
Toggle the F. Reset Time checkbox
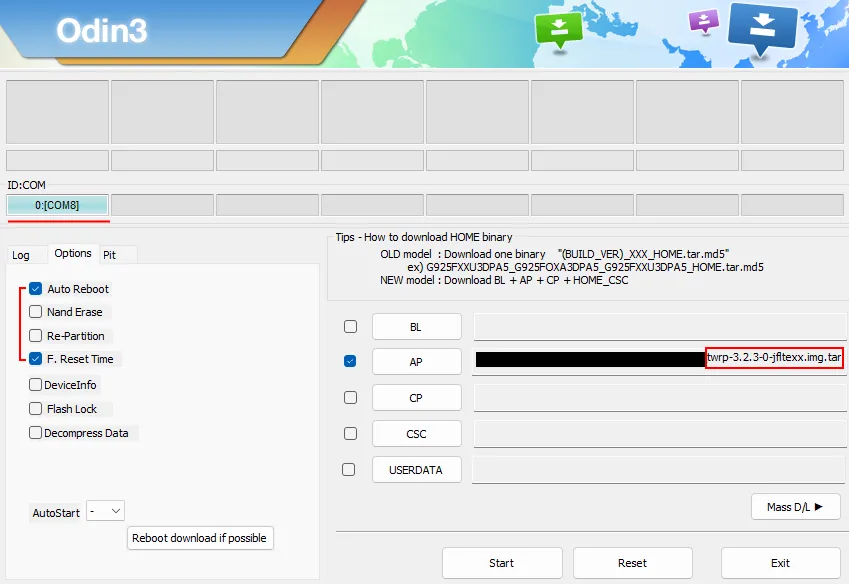coord(36,359)
